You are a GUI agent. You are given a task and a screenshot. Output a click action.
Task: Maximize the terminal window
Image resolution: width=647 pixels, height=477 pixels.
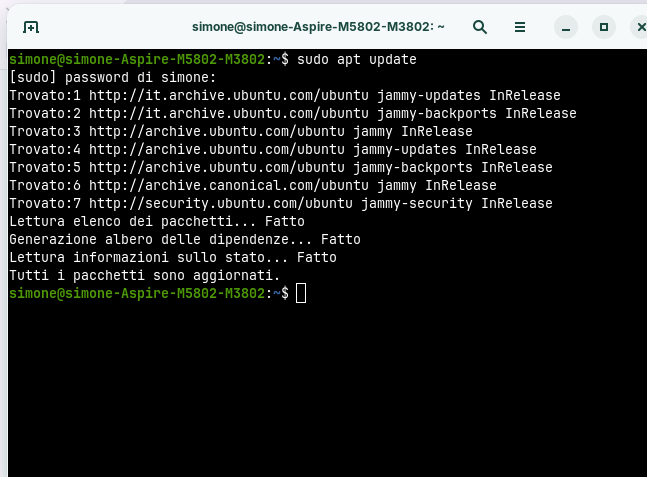604,27
